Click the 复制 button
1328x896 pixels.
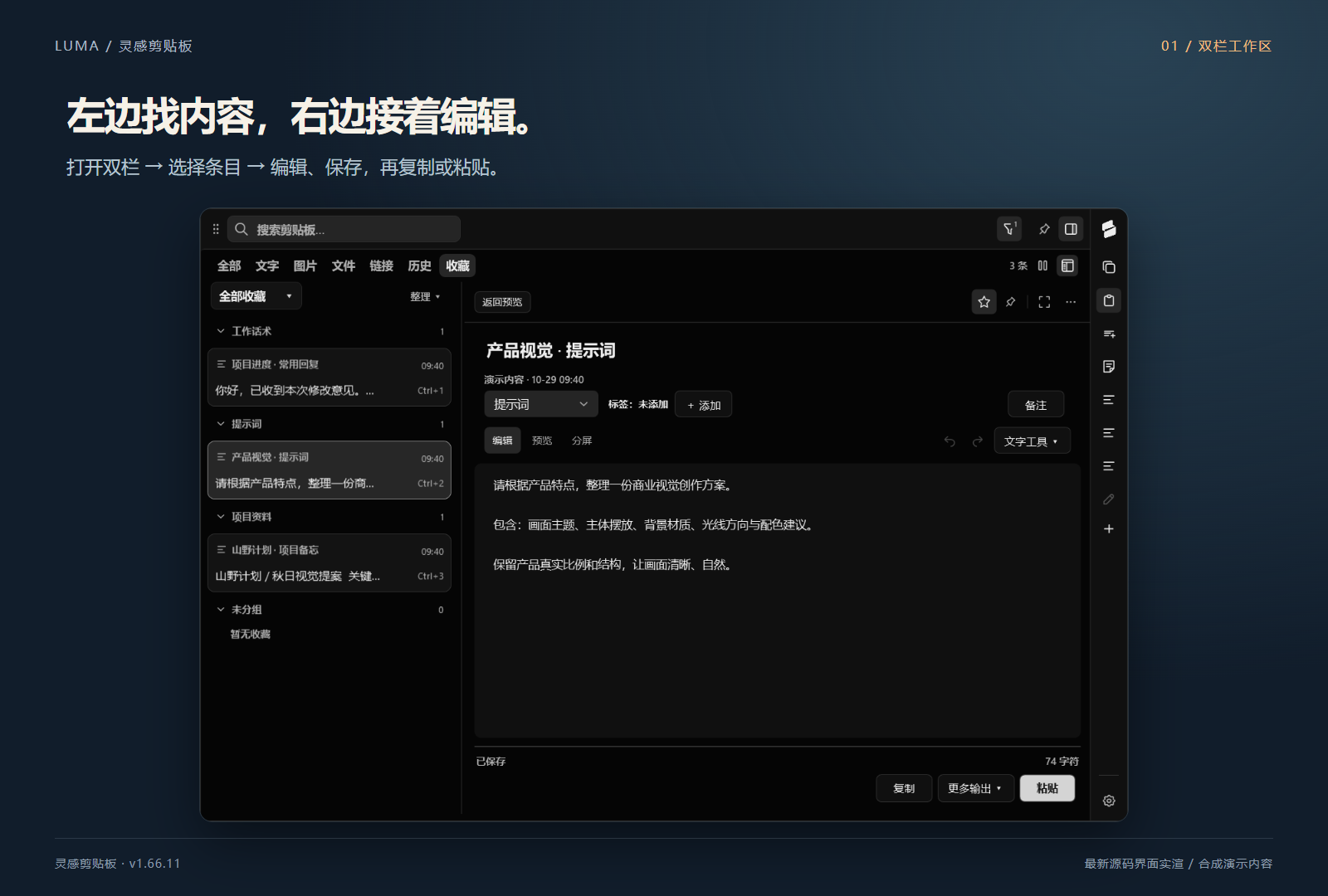(x=904, y=788)
